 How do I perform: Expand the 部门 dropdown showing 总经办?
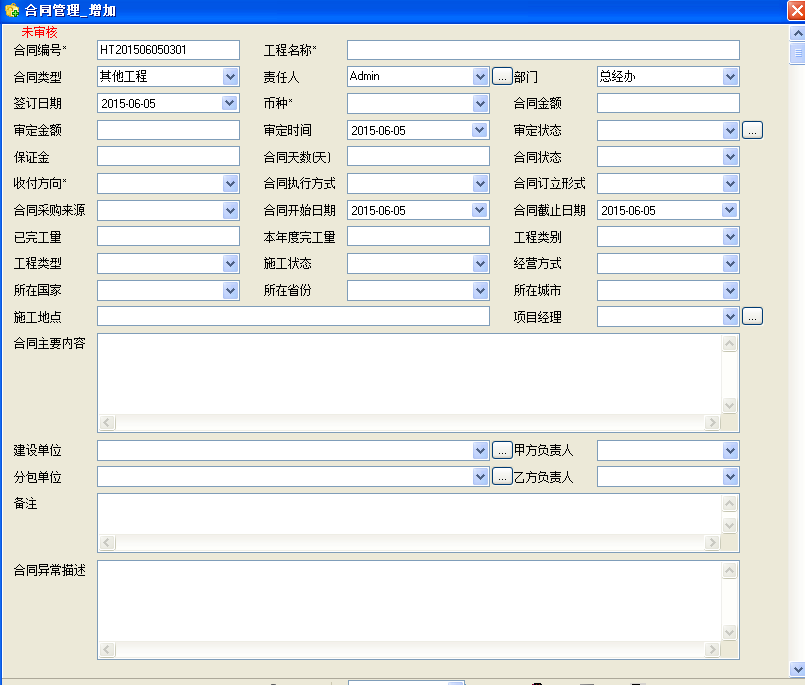[x=730, y=77]
